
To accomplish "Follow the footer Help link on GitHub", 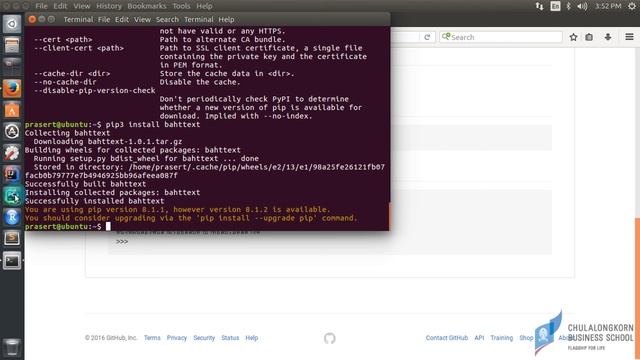I will 251,338.
